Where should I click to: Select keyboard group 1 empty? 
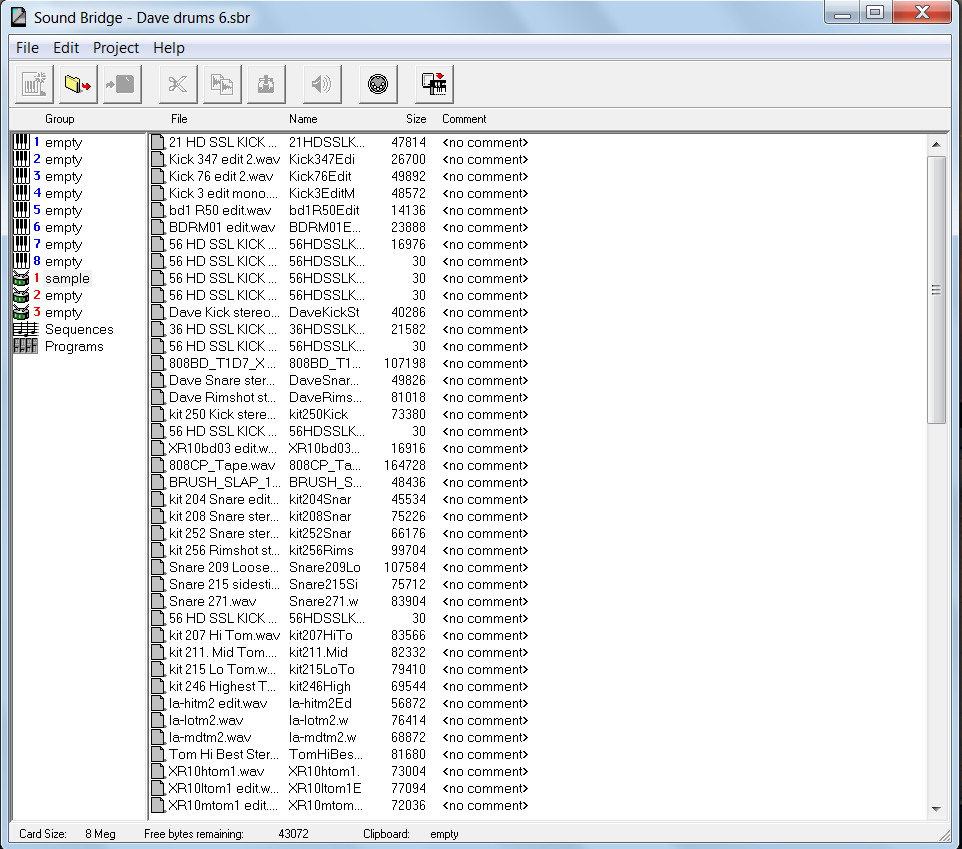point(62,143)
